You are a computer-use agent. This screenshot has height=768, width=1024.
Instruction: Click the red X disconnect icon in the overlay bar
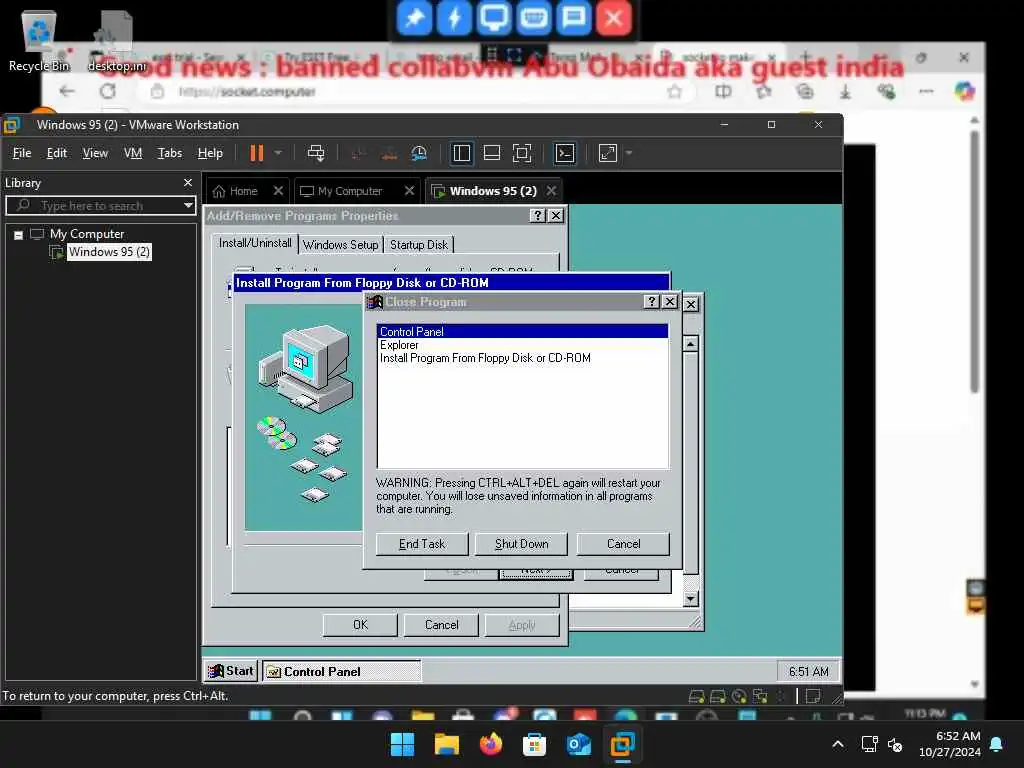tap(613, 18)
